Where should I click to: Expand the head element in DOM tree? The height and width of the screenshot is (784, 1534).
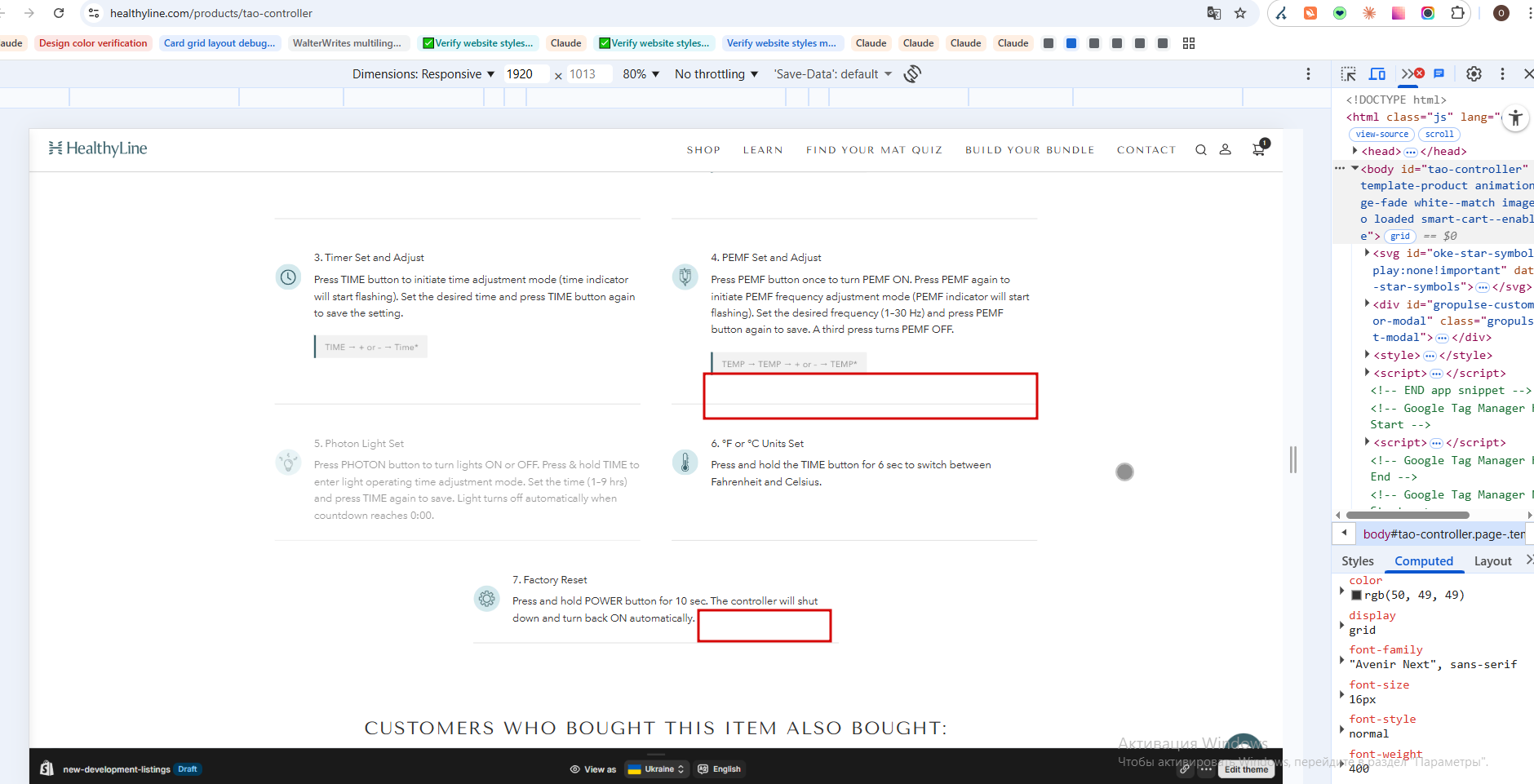coord(1355,151)
